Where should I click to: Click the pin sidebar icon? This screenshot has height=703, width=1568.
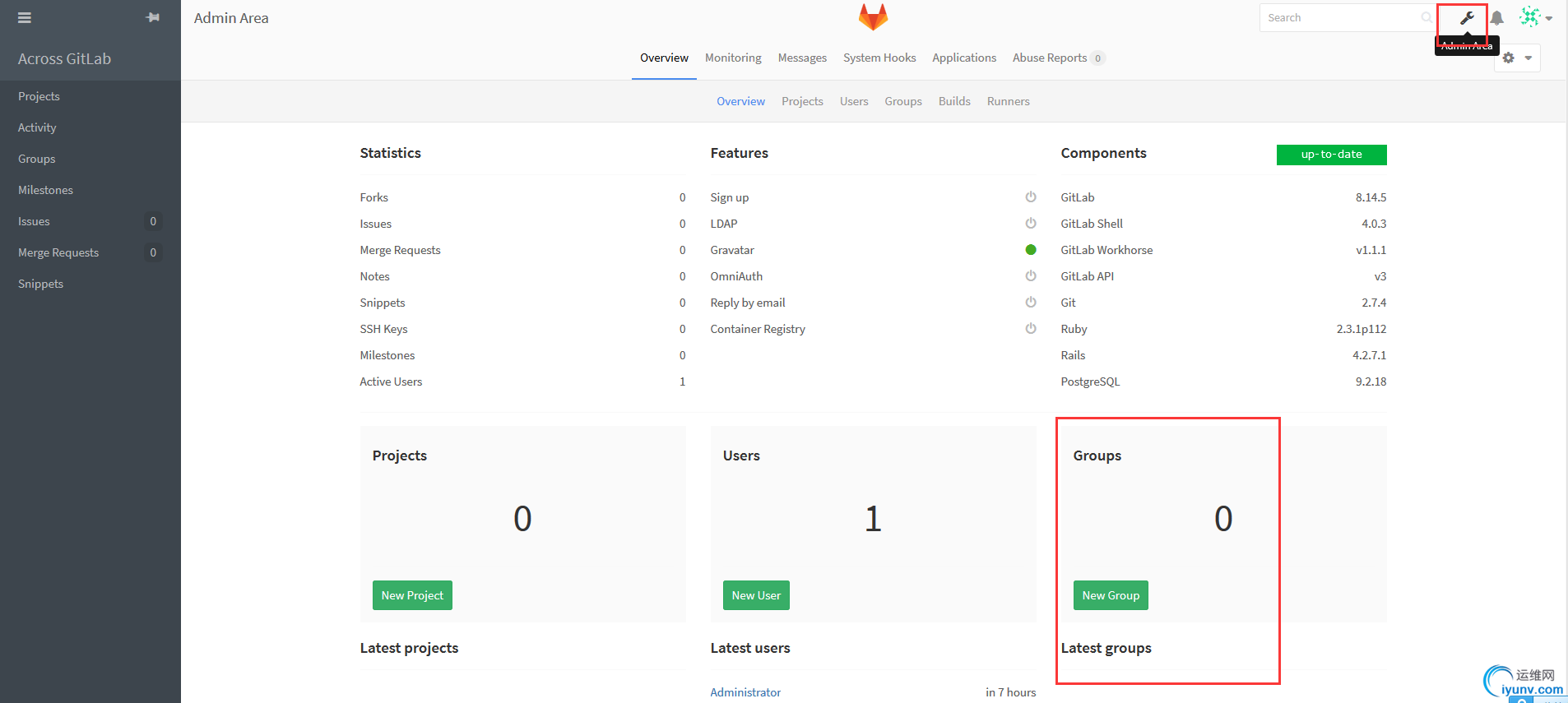[x=153, y=17]
